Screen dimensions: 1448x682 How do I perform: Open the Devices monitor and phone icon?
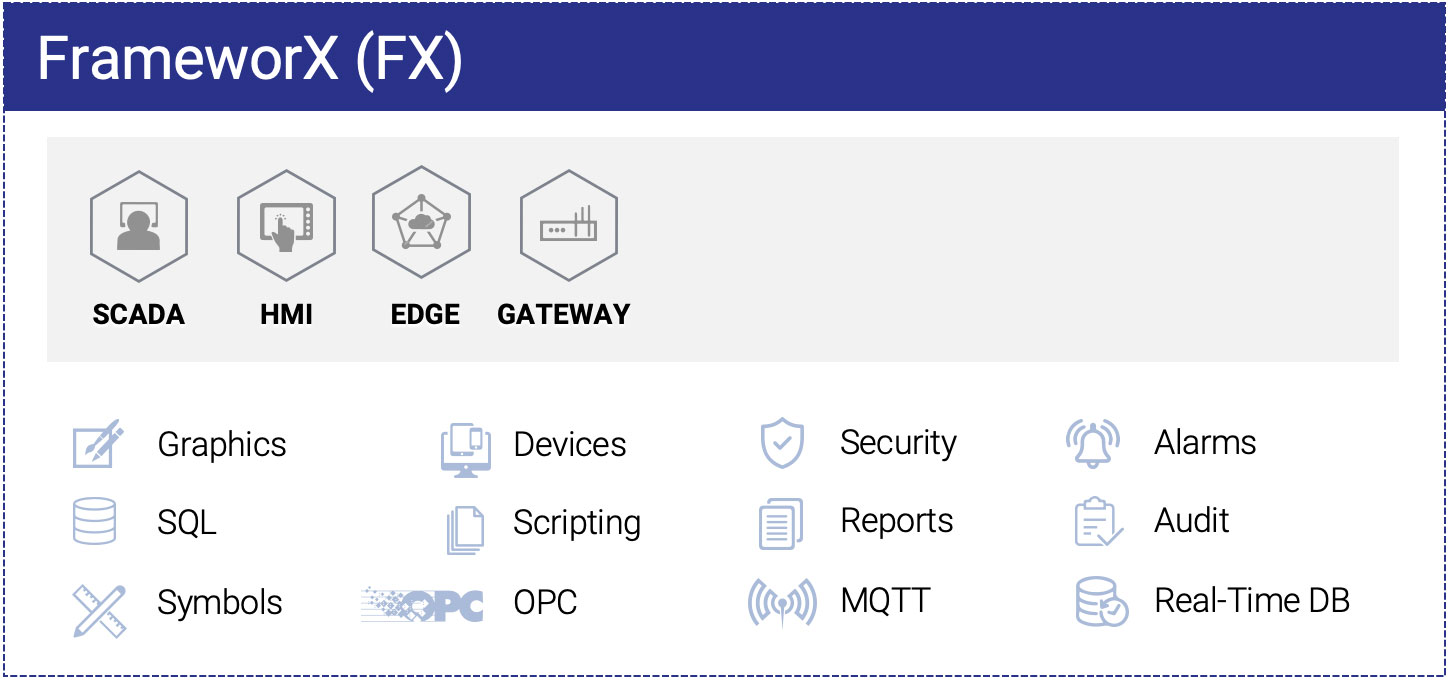pyautogui.click(x=466, y=450)
